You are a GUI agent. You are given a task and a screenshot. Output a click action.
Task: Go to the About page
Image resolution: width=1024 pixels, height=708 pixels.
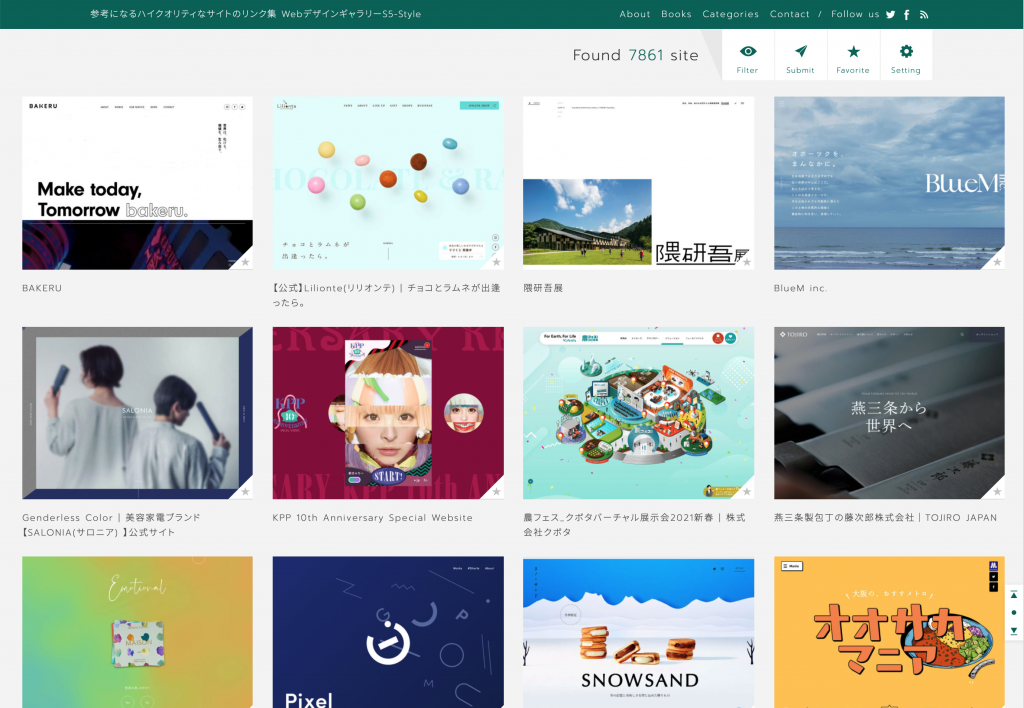tap(635, 14)
